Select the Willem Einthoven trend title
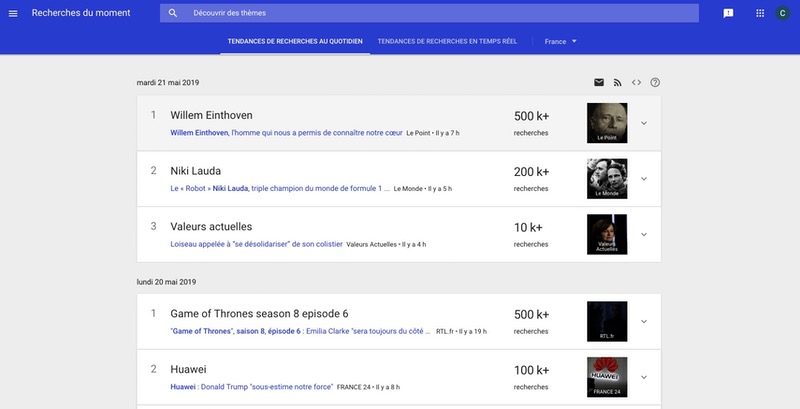Viewport: 800px width, 409px height. pyautogui.click(x=211, y=115)
